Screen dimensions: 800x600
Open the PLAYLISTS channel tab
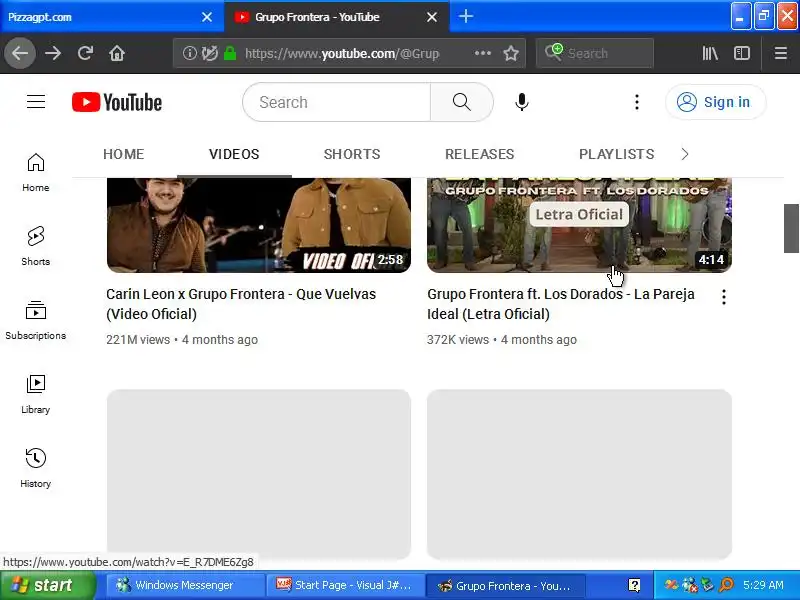(616, 154)
